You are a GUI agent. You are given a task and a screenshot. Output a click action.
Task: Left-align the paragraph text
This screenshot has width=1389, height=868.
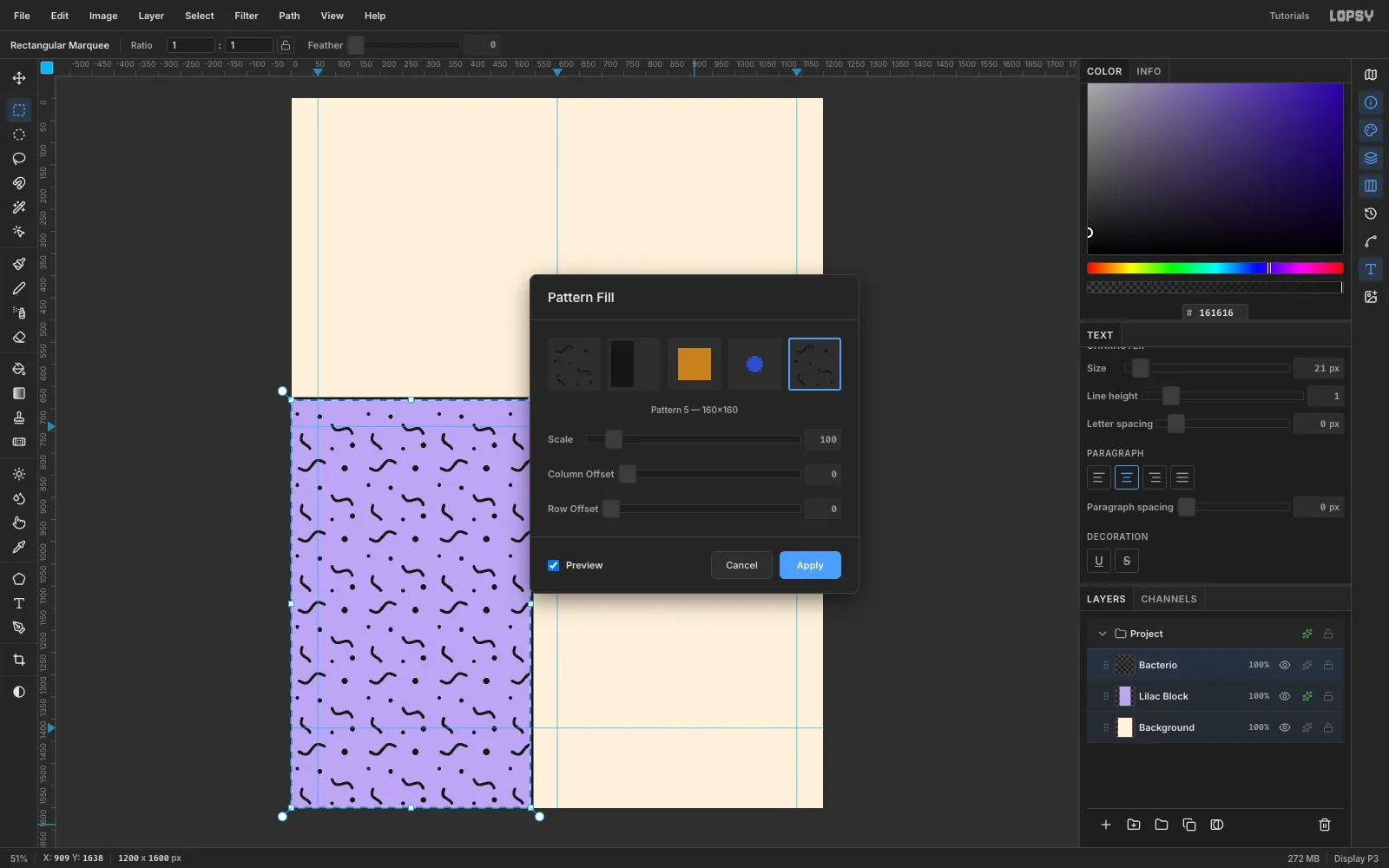(1099, 477)
